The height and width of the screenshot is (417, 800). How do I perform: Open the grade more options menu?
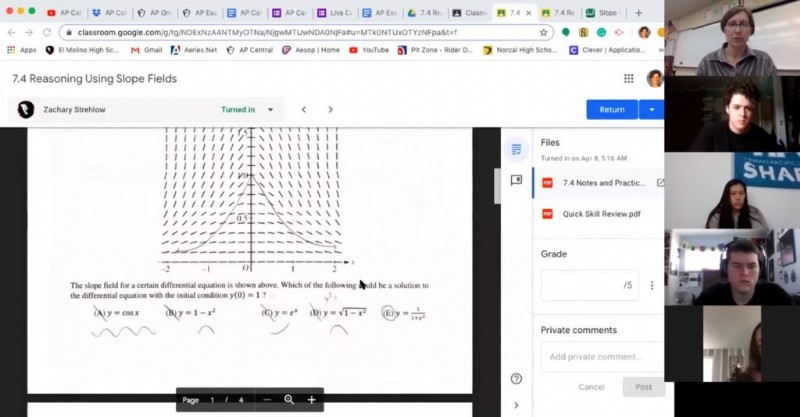click(x=652, y=286)
